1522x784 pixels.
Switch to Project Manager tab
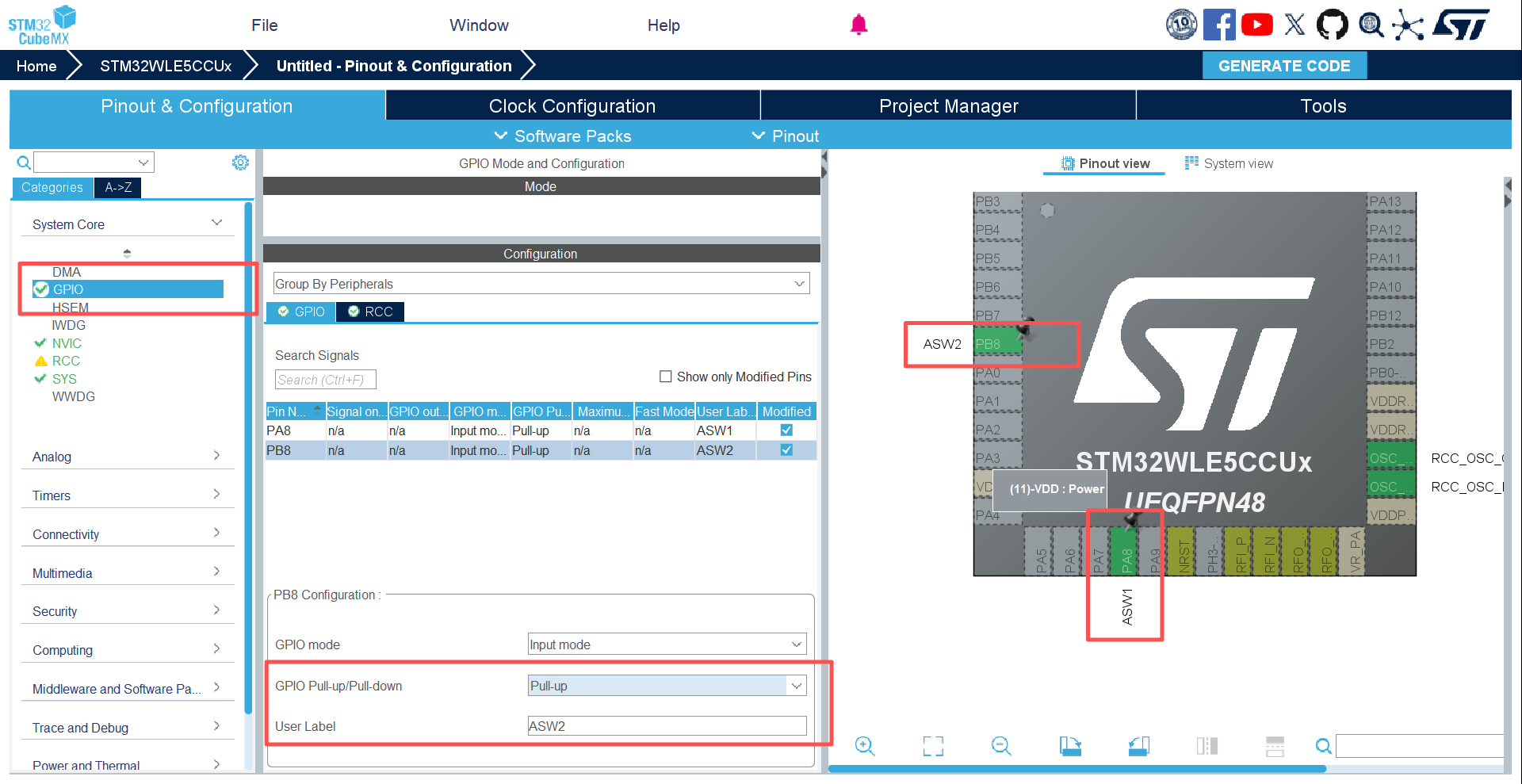pyautogui.click(x=948, y=105)
